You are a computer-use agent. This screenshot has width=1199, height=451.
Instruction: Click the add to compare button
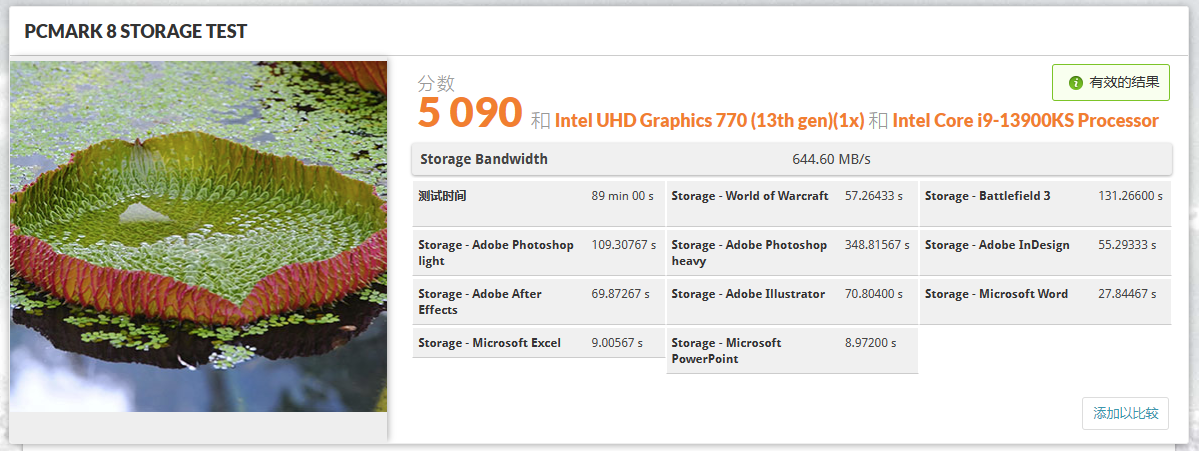tap(1125, 413)
